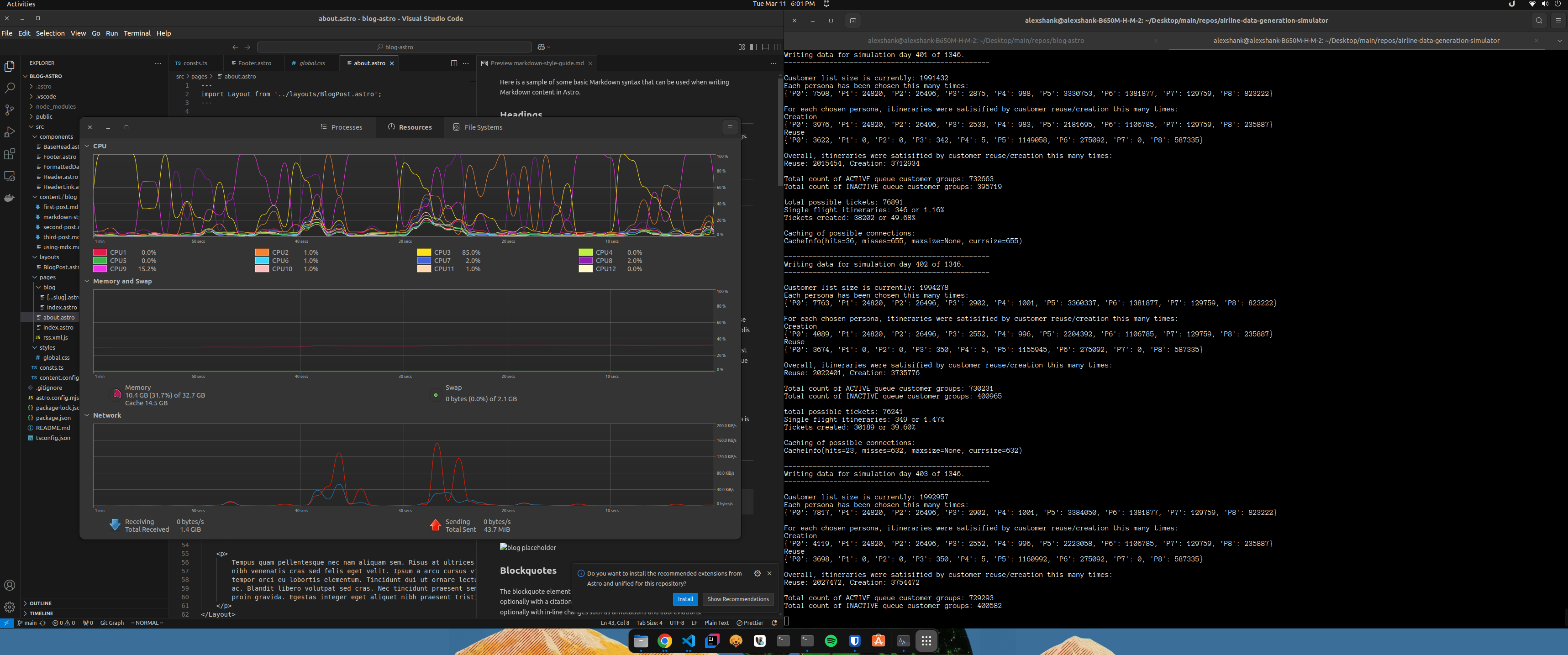Collapse the CPU section
The height and width of the screenshot is (655, 1568).
(x=87, y=146)
